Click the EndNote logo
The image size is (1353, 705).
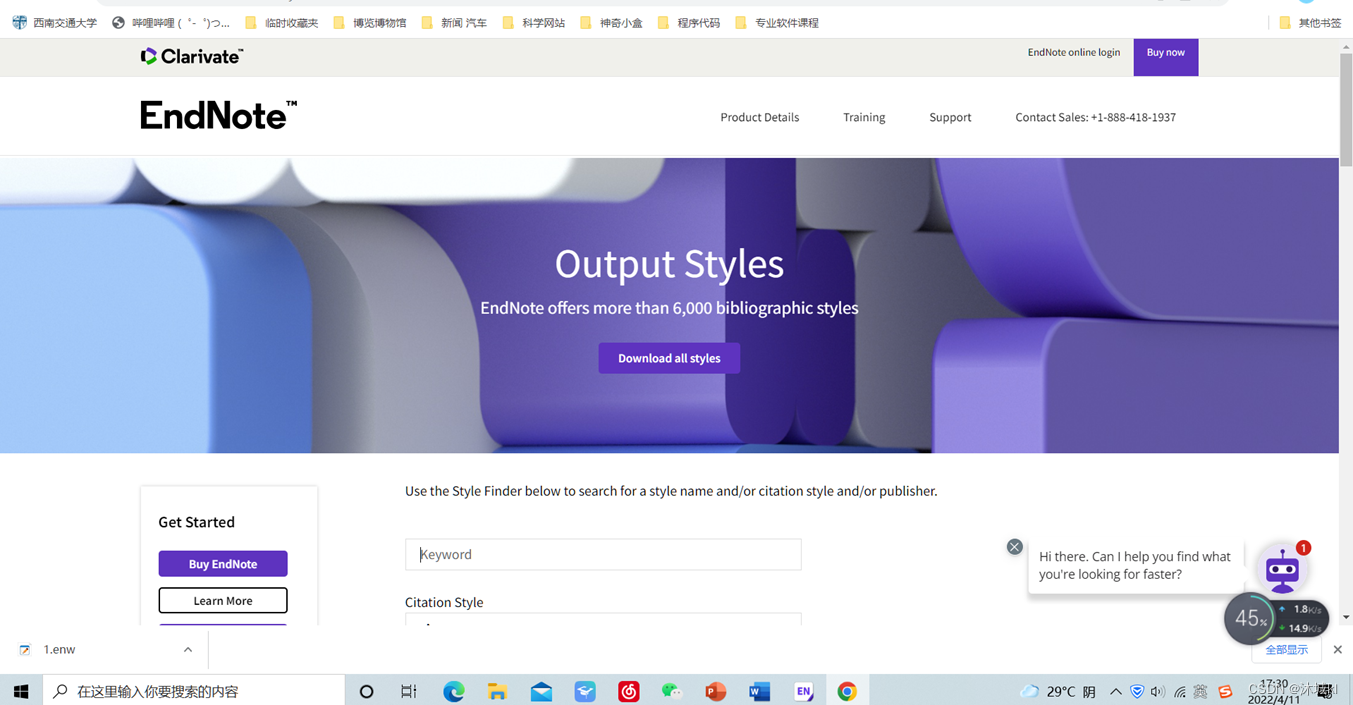[x=219, y=116]
